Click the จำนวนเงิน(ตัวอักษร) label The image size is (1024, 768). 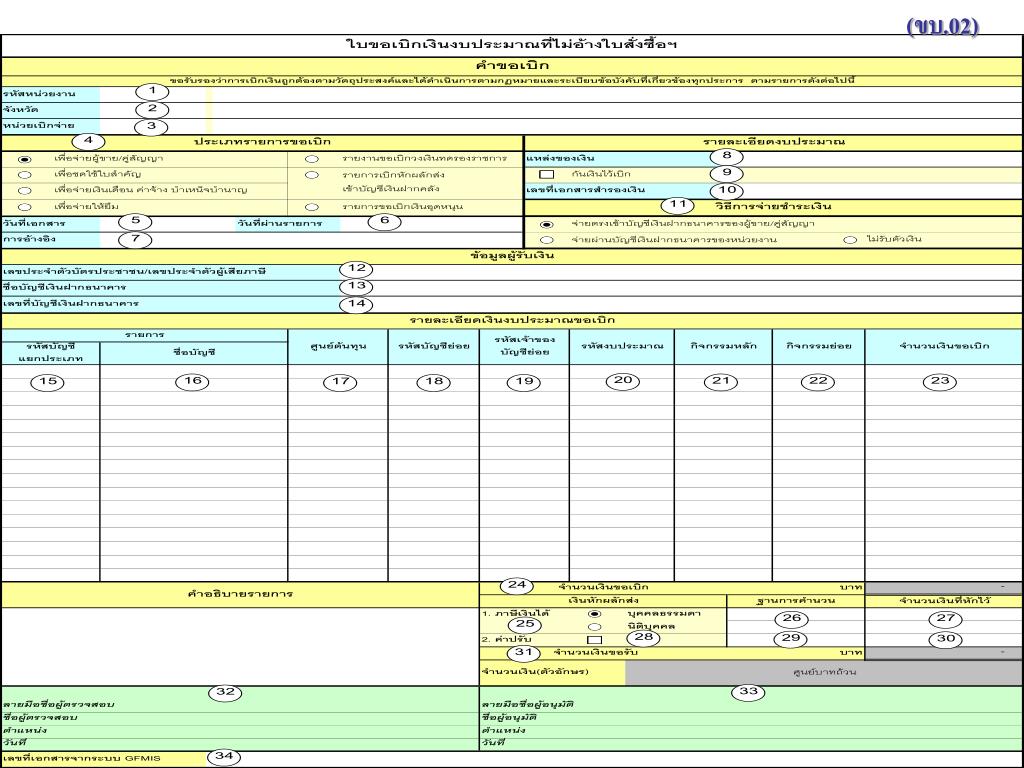[x=536, y=672]
